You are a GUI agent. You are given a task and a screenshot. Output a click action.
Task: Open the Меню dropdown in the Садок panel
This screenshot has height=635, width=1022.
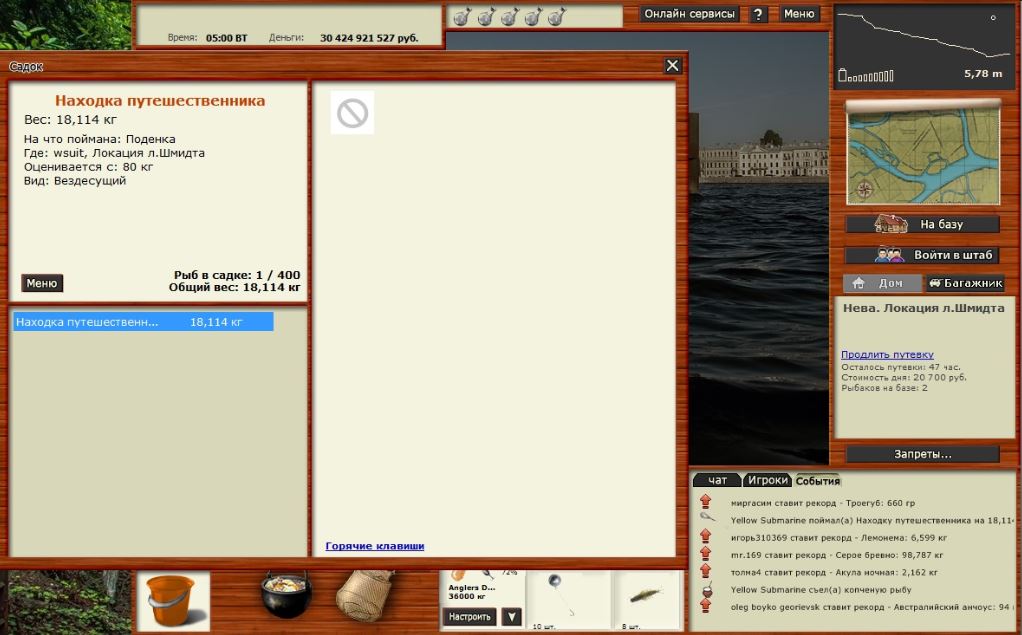42,283
